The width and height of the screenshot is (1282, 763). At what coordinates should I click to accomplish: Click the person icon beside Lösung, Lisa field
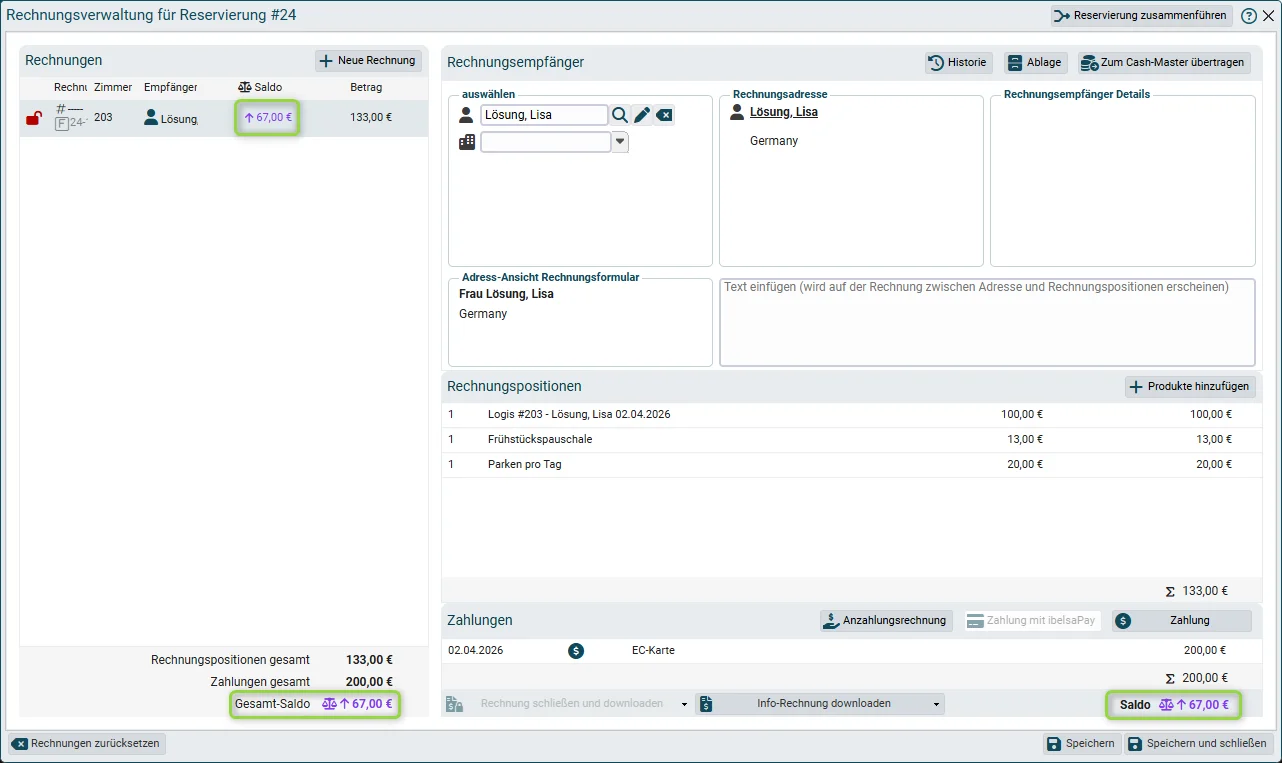[466, 115]
